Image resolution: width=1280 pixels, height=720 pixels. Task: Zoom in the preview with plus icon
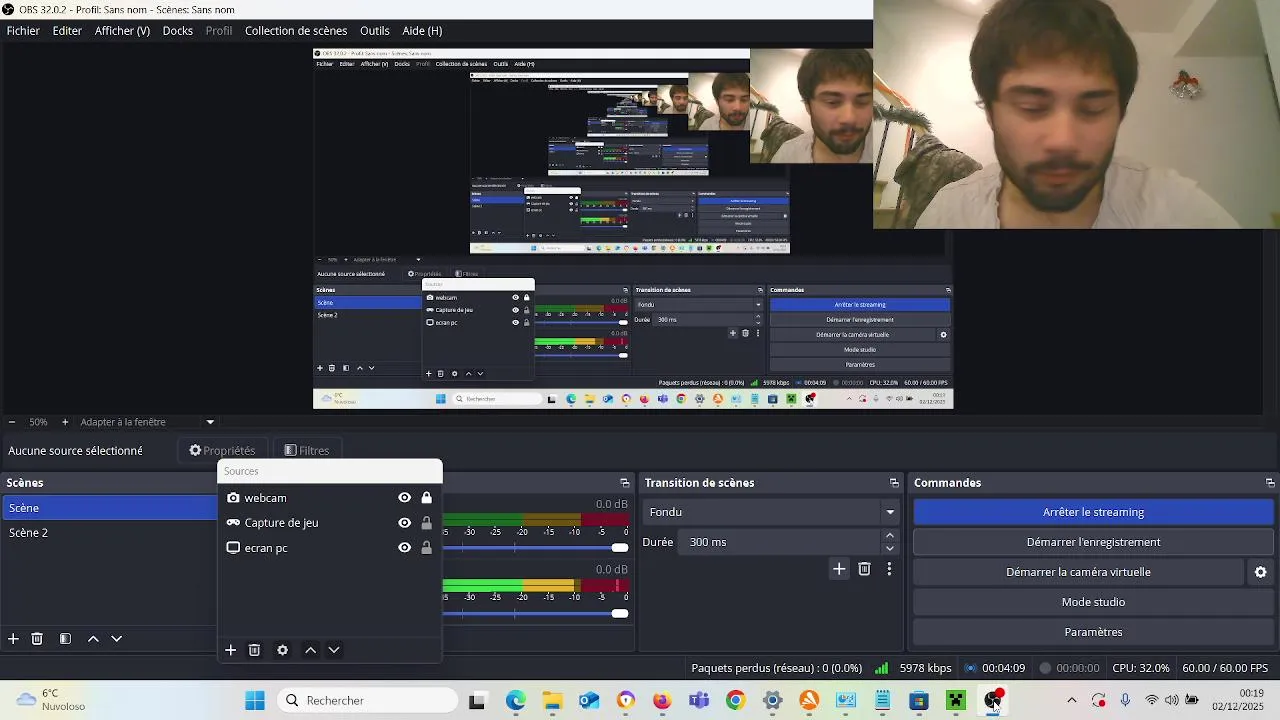pos(65,422)
